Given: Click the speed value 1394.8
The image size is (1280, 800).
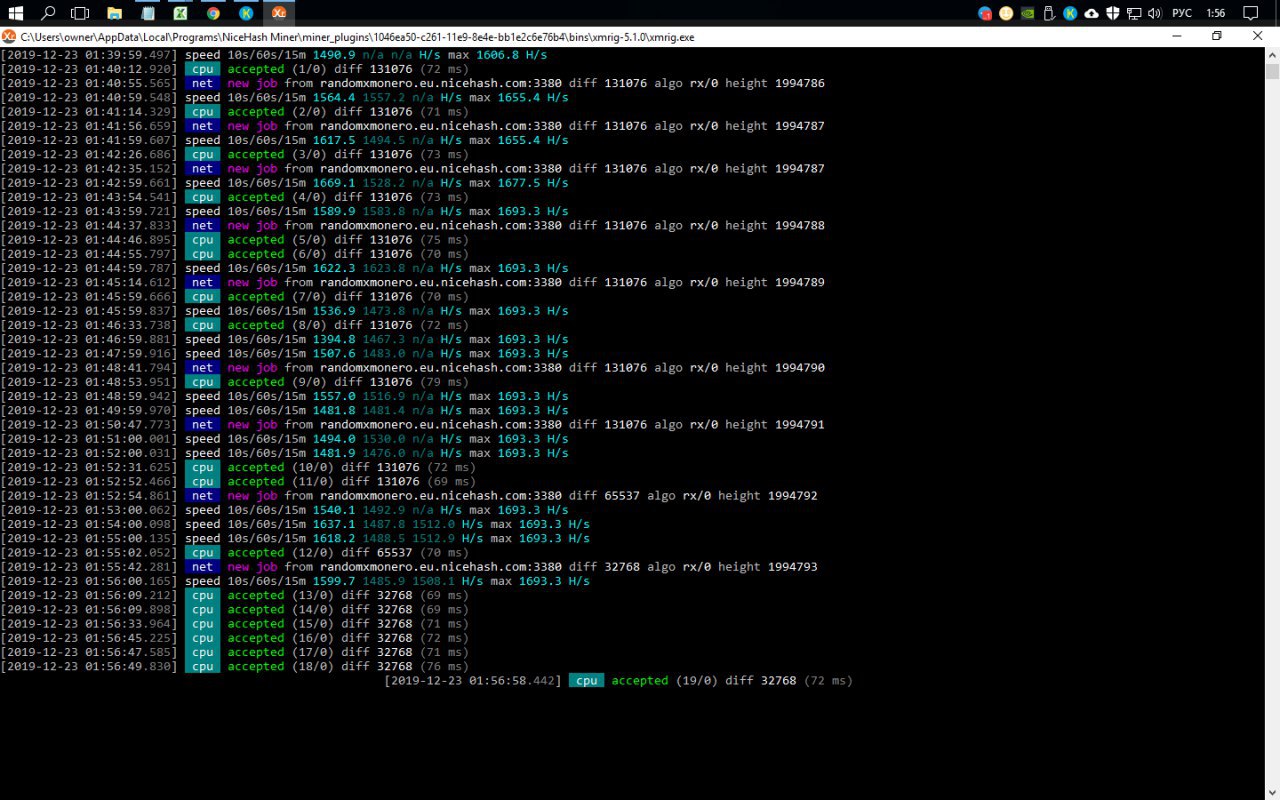Looking at the screenshot, I should click(x=334, y=339).
